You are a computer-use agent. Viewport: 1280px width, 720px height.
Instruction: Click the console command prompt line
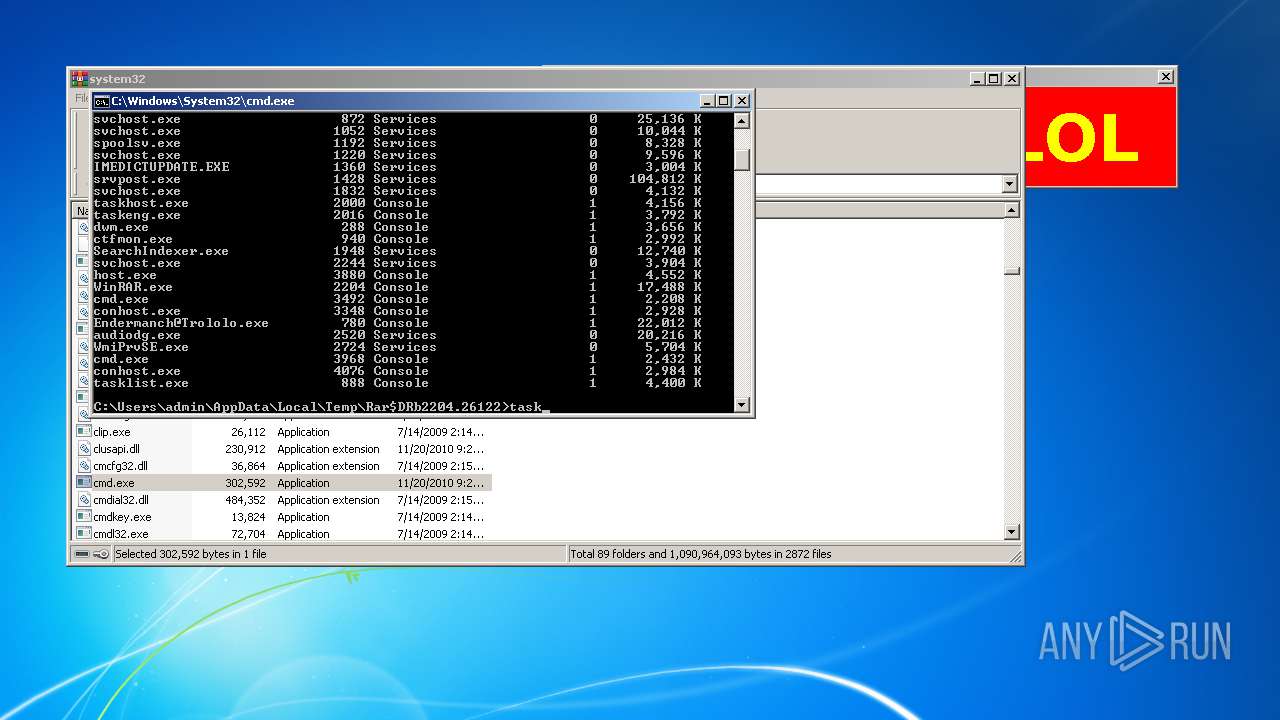(x=321, y=407)
